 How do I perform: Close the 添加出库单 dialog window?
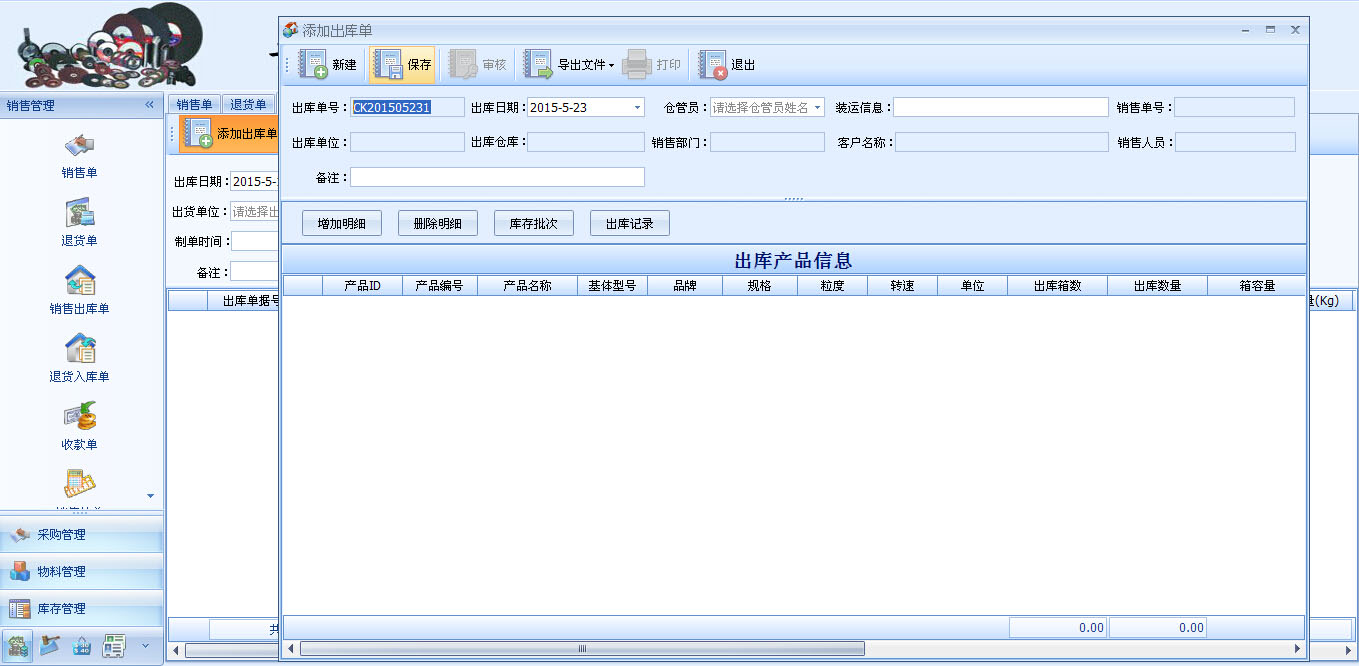point(1295,30)
